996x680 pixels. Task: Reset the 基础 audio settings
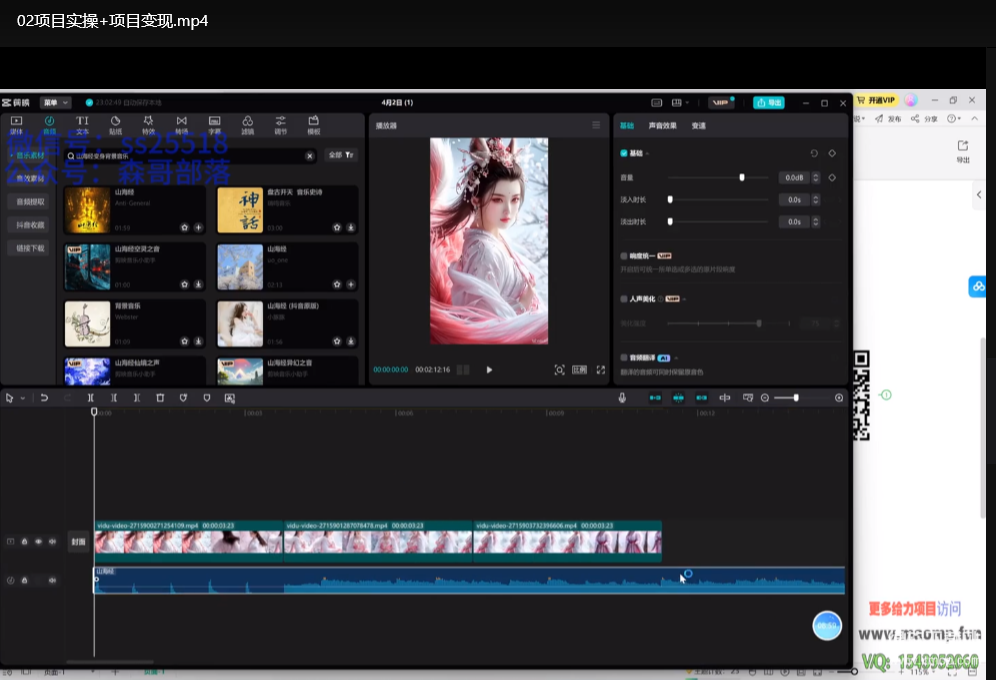[x=814, y=153]
